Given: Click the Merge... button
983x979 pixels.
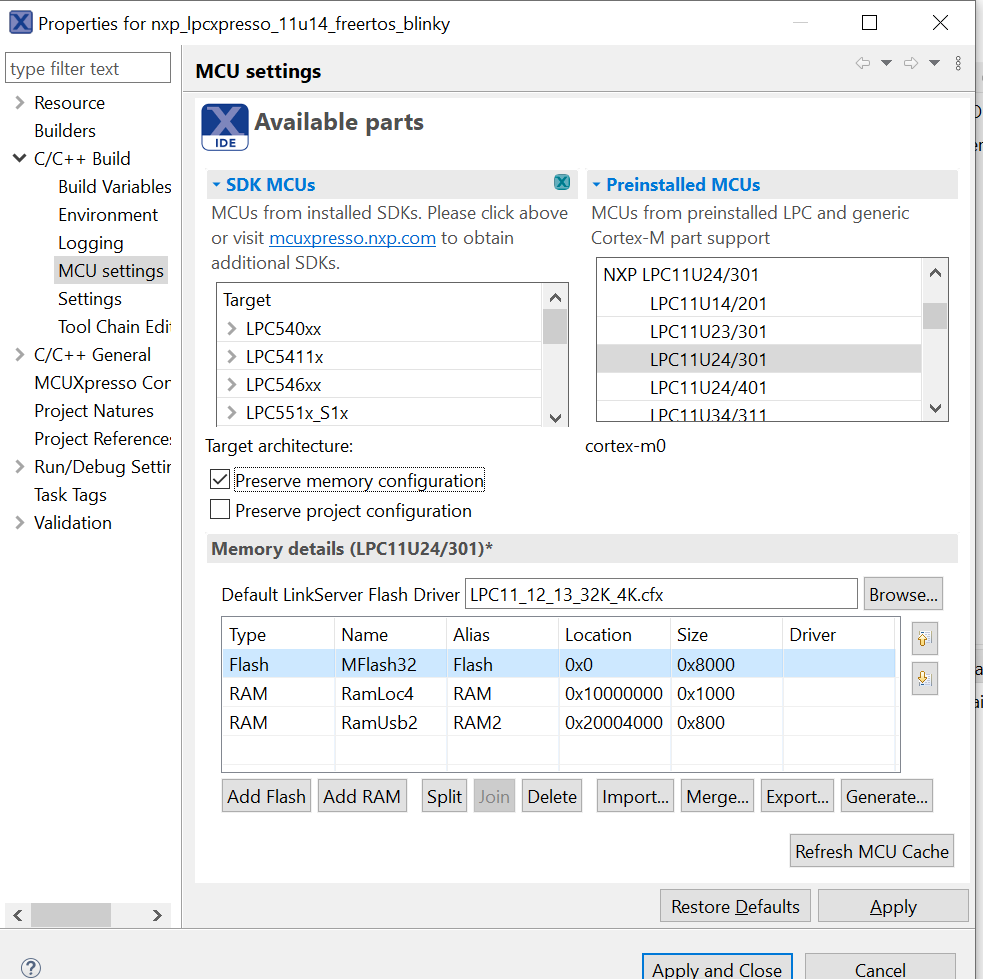Looking at the screenshot, I should point(717,796).
